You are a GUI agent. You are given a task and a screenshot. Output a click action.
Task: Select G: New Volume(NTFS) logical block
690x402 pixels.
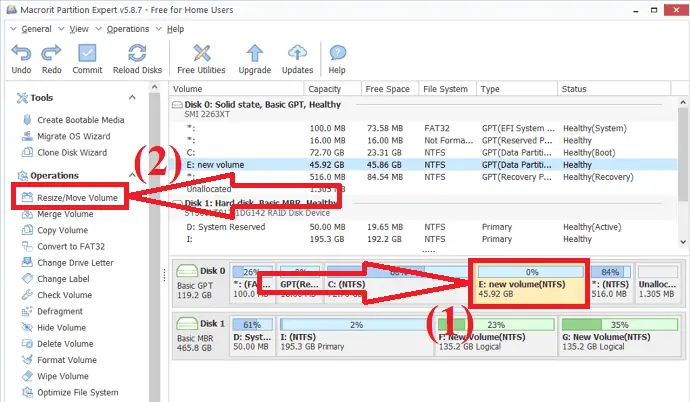(620, 336)
